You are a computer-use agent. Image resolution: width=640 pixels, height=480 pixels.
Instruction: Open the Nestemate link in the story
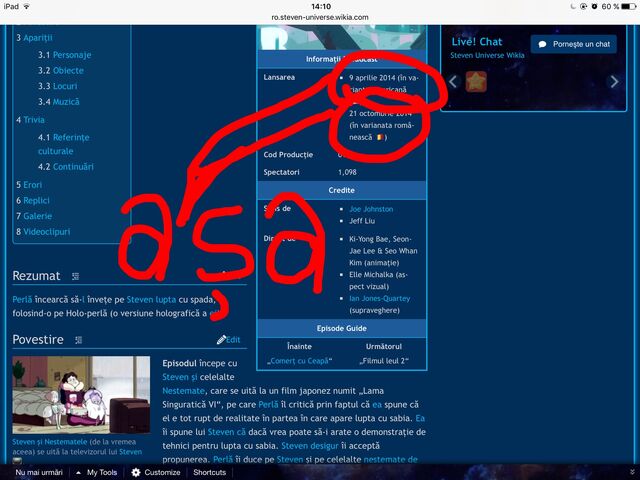pos(183,391)
